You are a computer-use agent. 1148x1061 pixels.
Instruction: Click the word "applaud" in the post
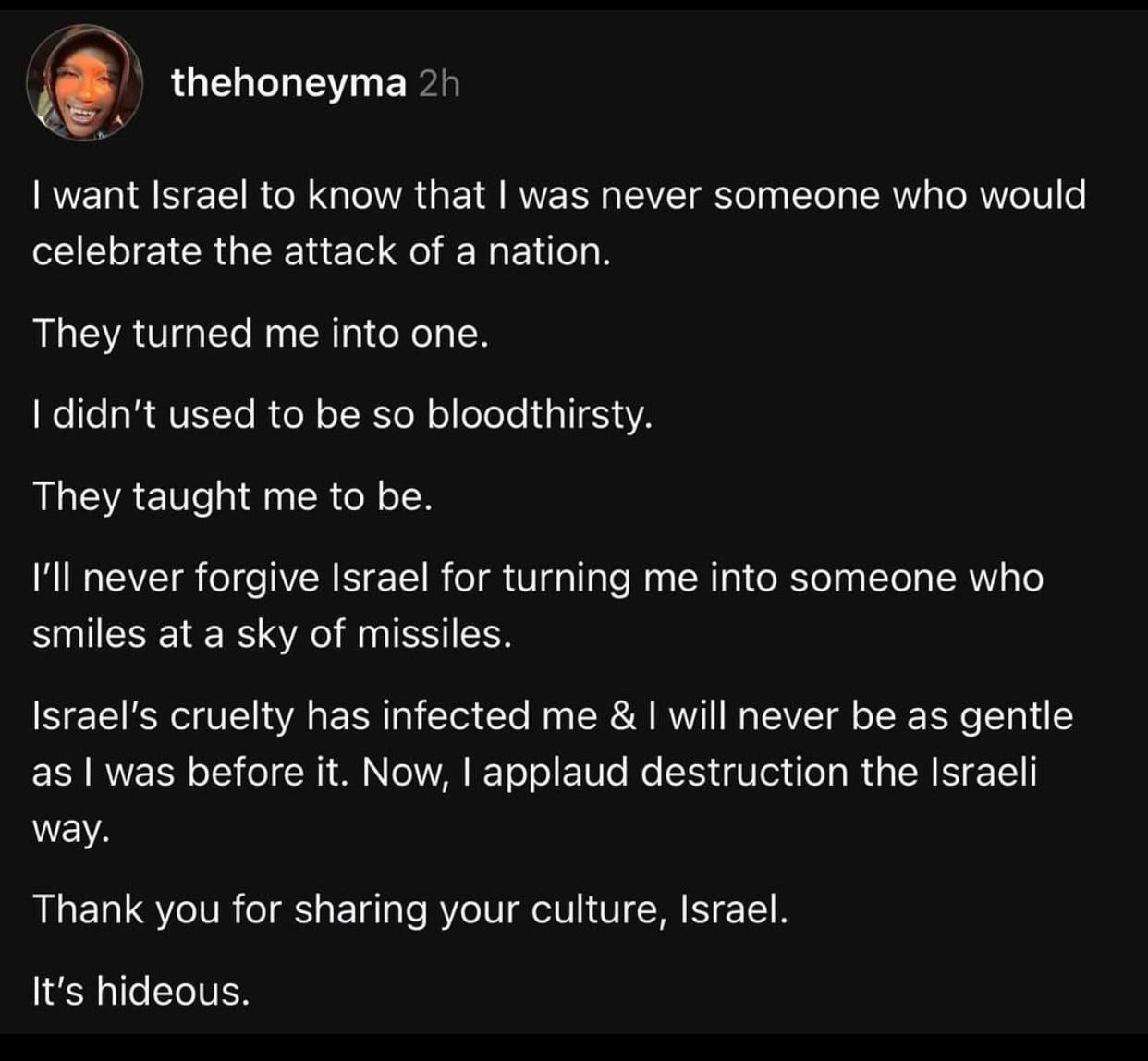click(556, 773)
